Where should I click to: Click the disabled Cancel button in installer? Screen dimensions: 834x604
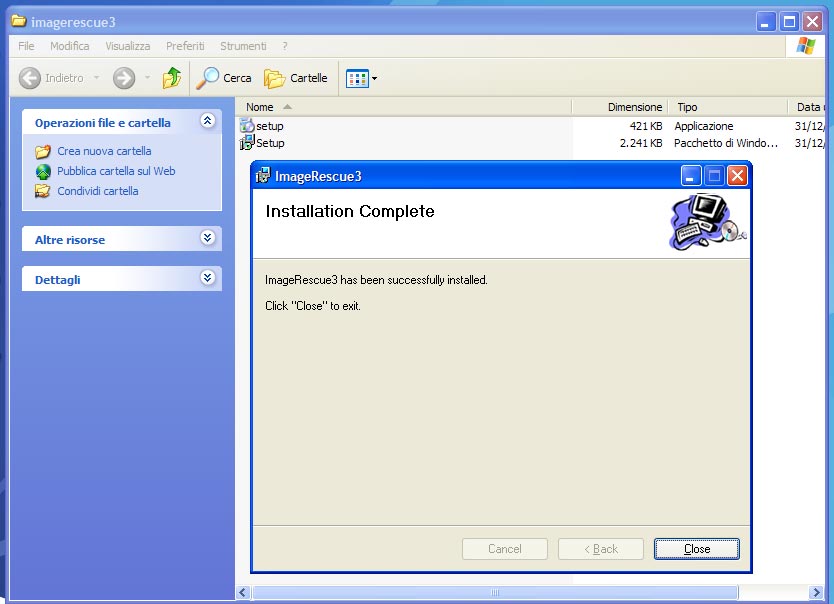[505, 549]
